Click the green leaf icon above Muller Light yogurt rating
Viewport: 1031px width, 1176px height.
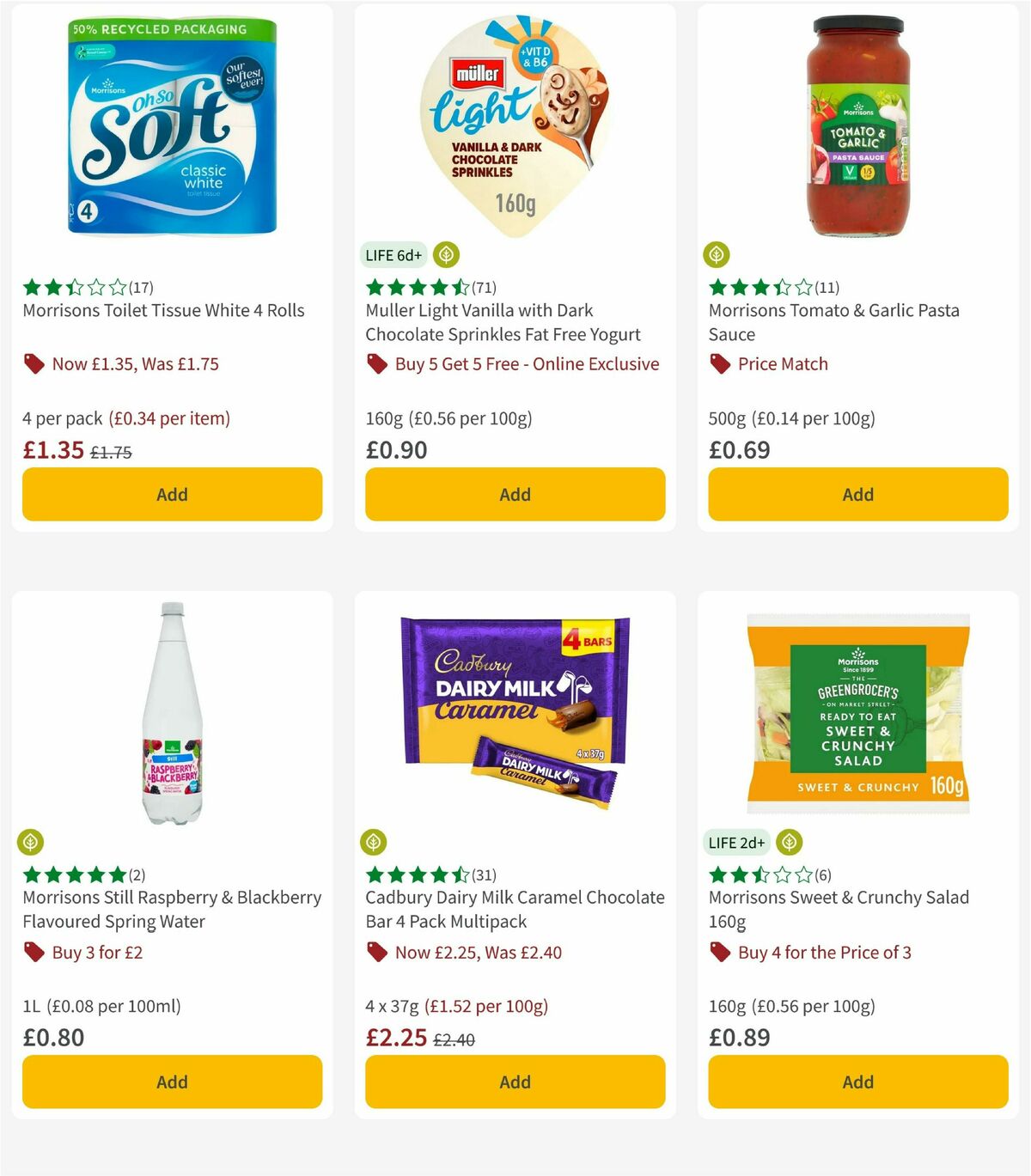click(x=446, y=254)
